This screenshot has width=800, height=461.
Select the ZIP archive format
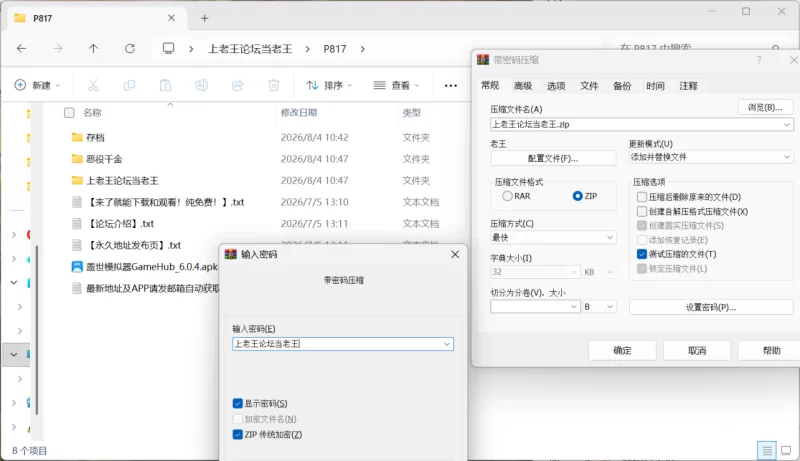pos(578,196)
